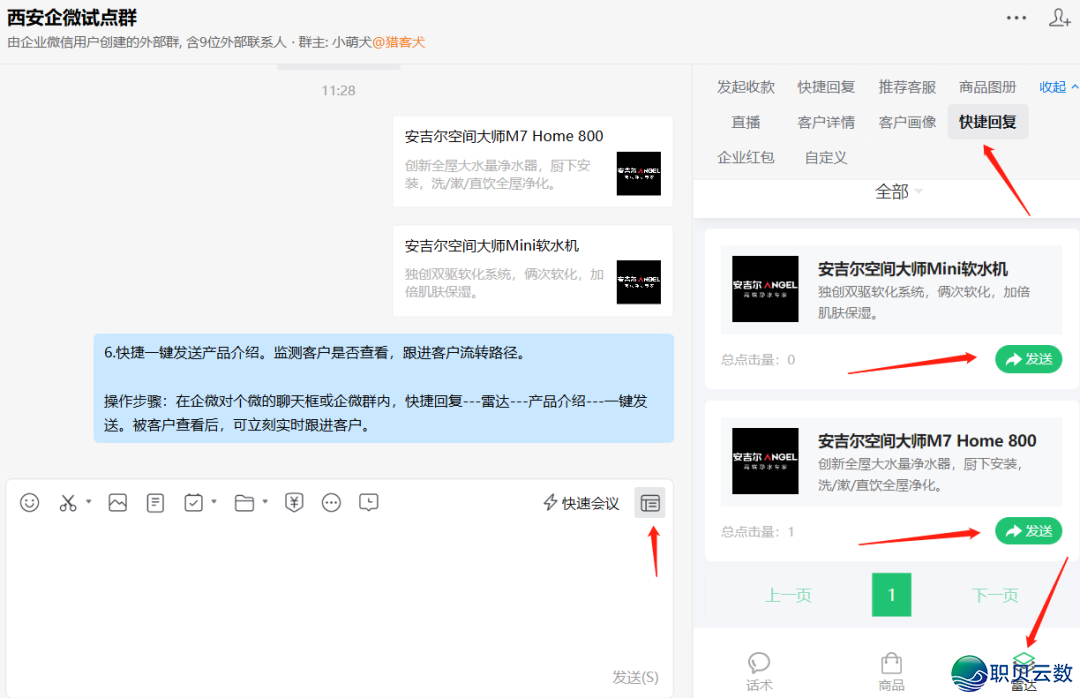The height and width of the screenshot is (698, 1080).
Task: Open the sent Mini软水机 chat message
Action: click(x=532, y=271)
